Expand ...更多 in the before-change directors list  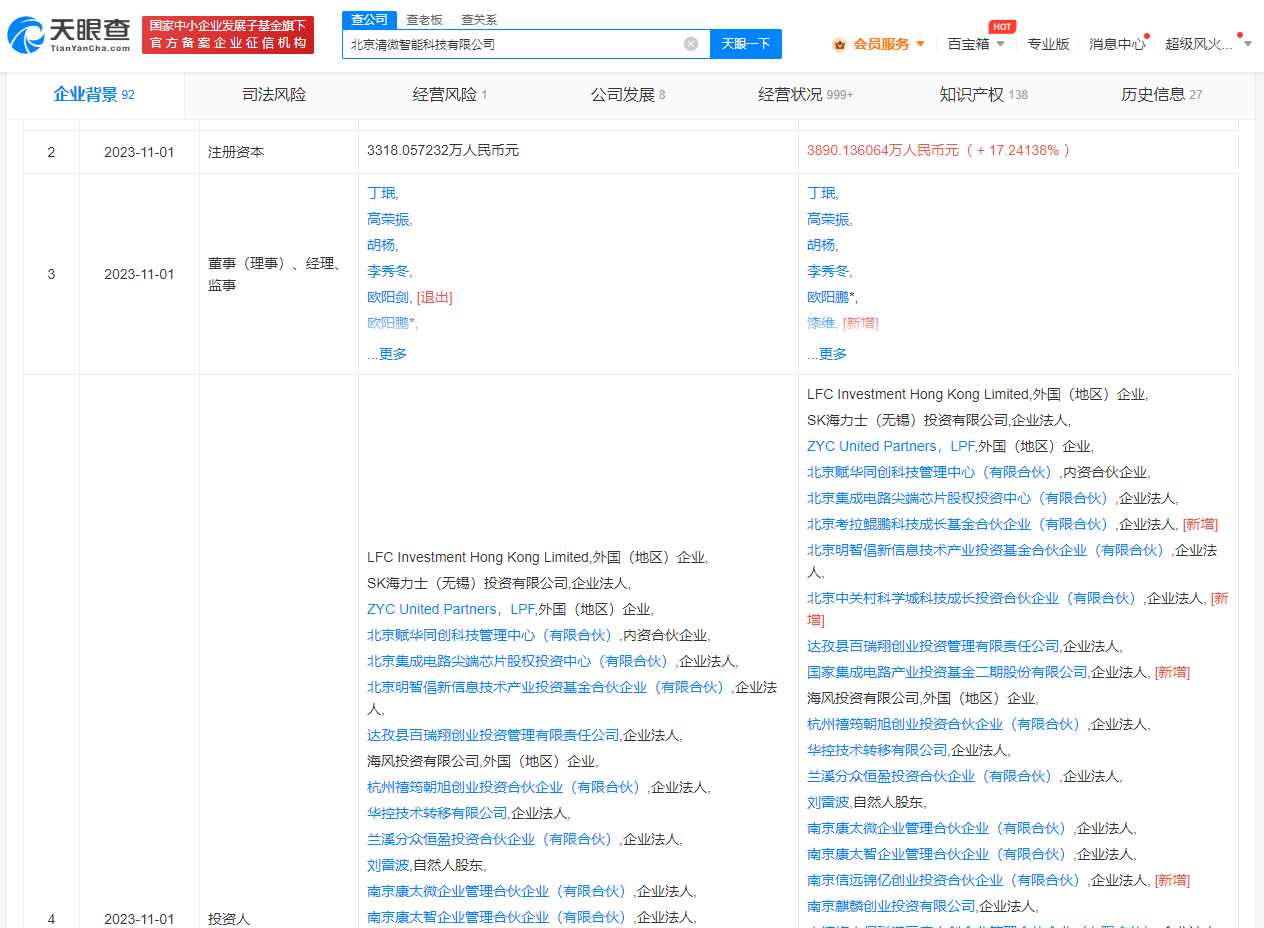pyautogui.click(x=387, y=354)
